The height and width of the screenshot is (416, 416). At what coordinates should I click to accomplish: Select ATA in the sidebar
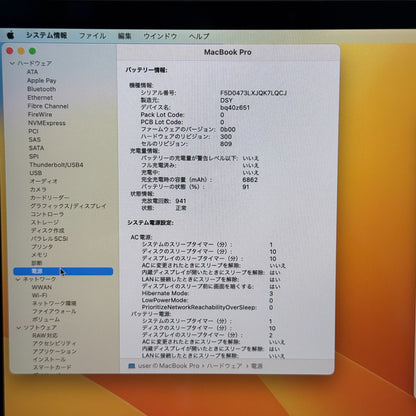32,72
